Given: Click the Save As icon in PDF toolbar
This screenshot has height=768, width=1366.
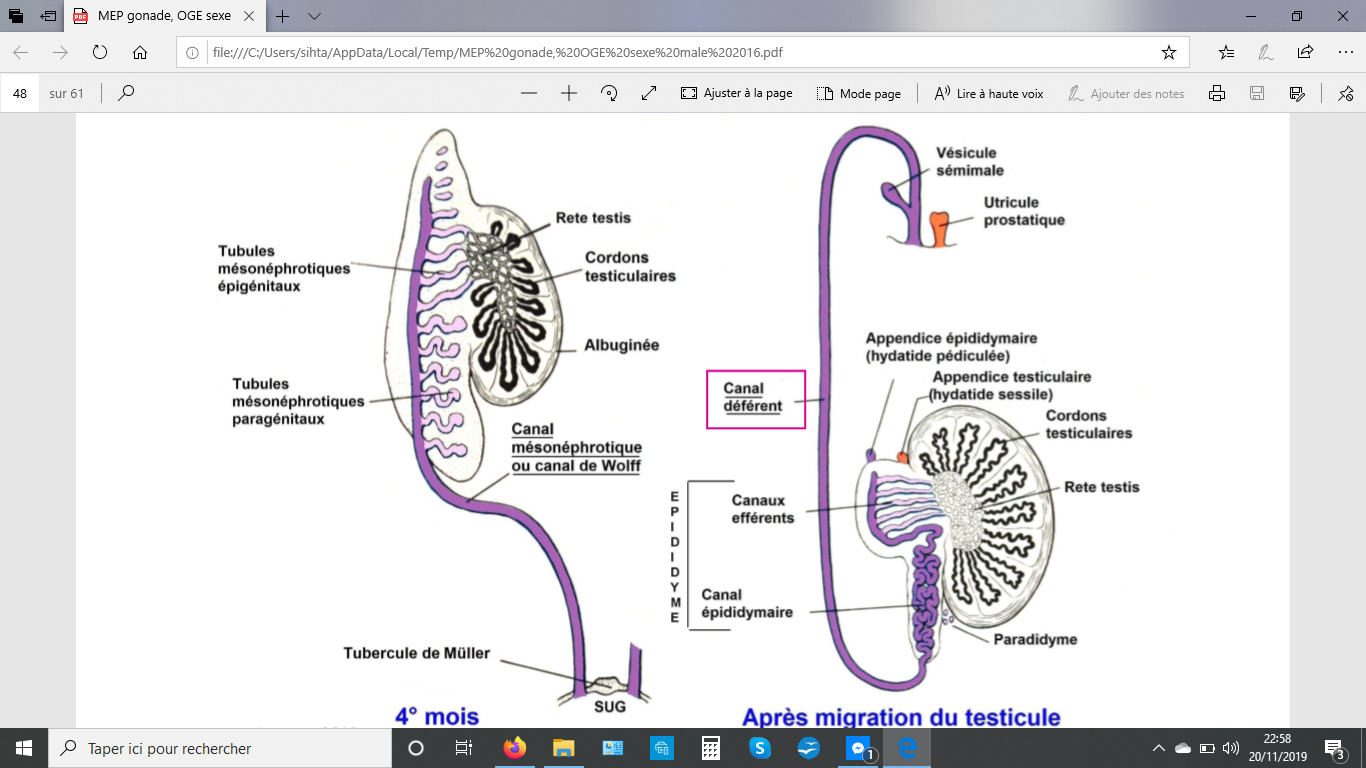Looking at the screenshot, I should (1297, 93).
